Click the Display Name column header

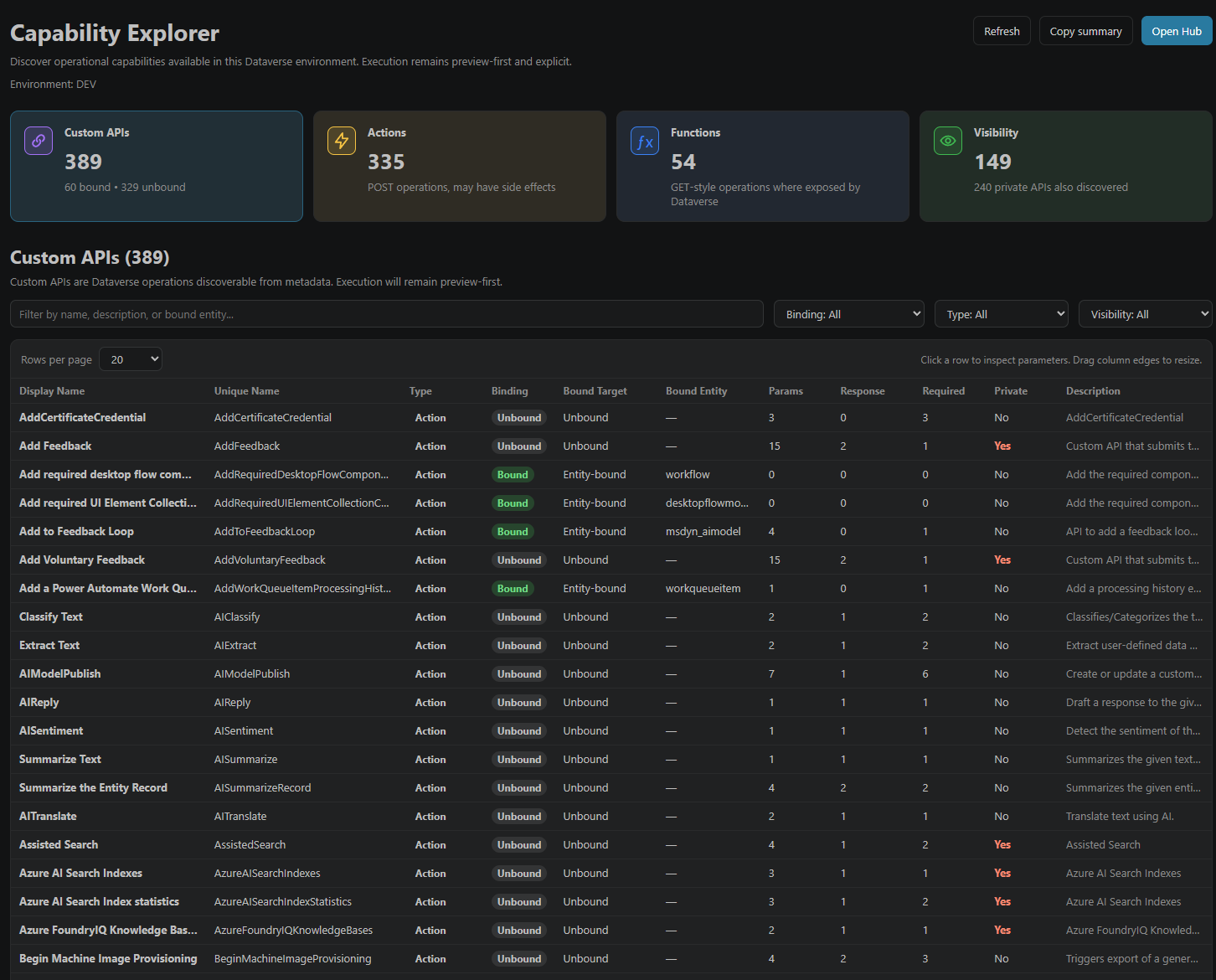click(52, 391)
